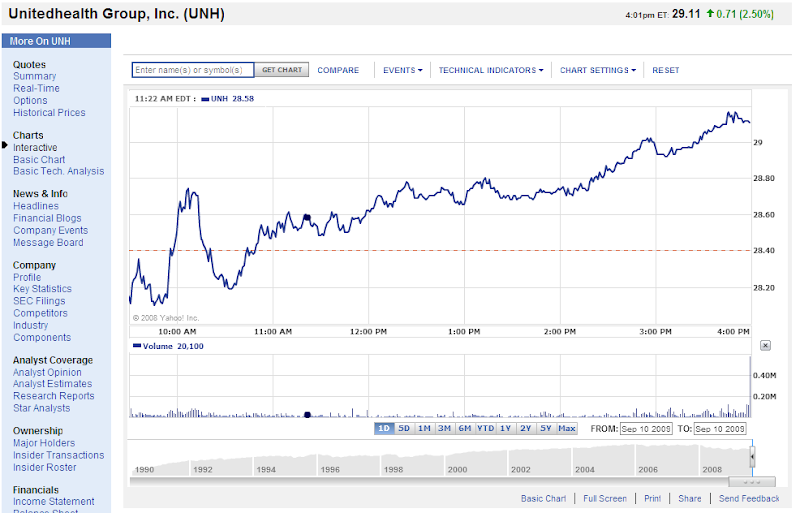The height and width of the screenshot is (513, 800).
Task: Select the 2Y time range
Action: [526, 428]
